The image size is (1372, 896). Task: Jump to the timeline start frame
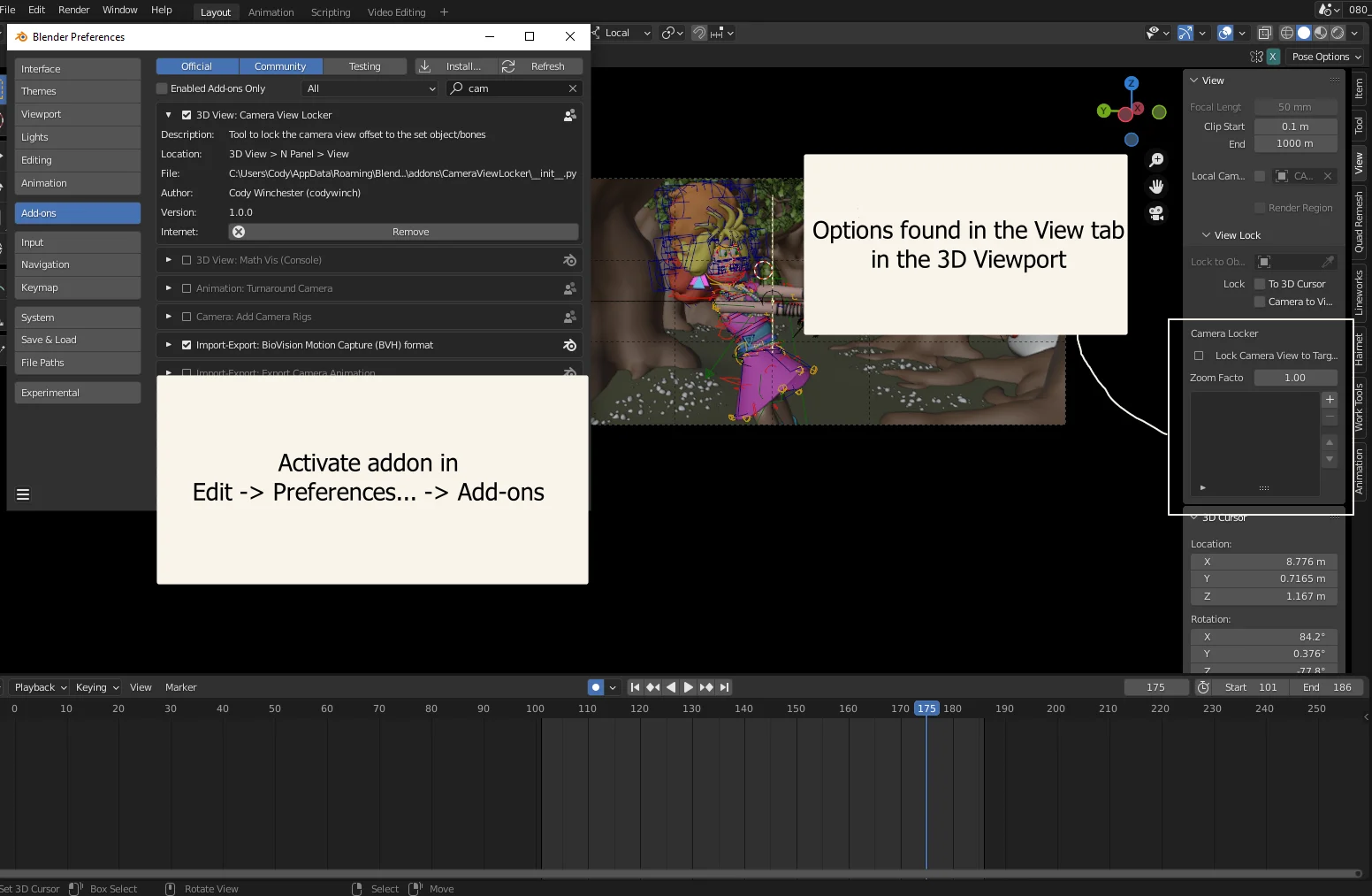click(635, 687)
